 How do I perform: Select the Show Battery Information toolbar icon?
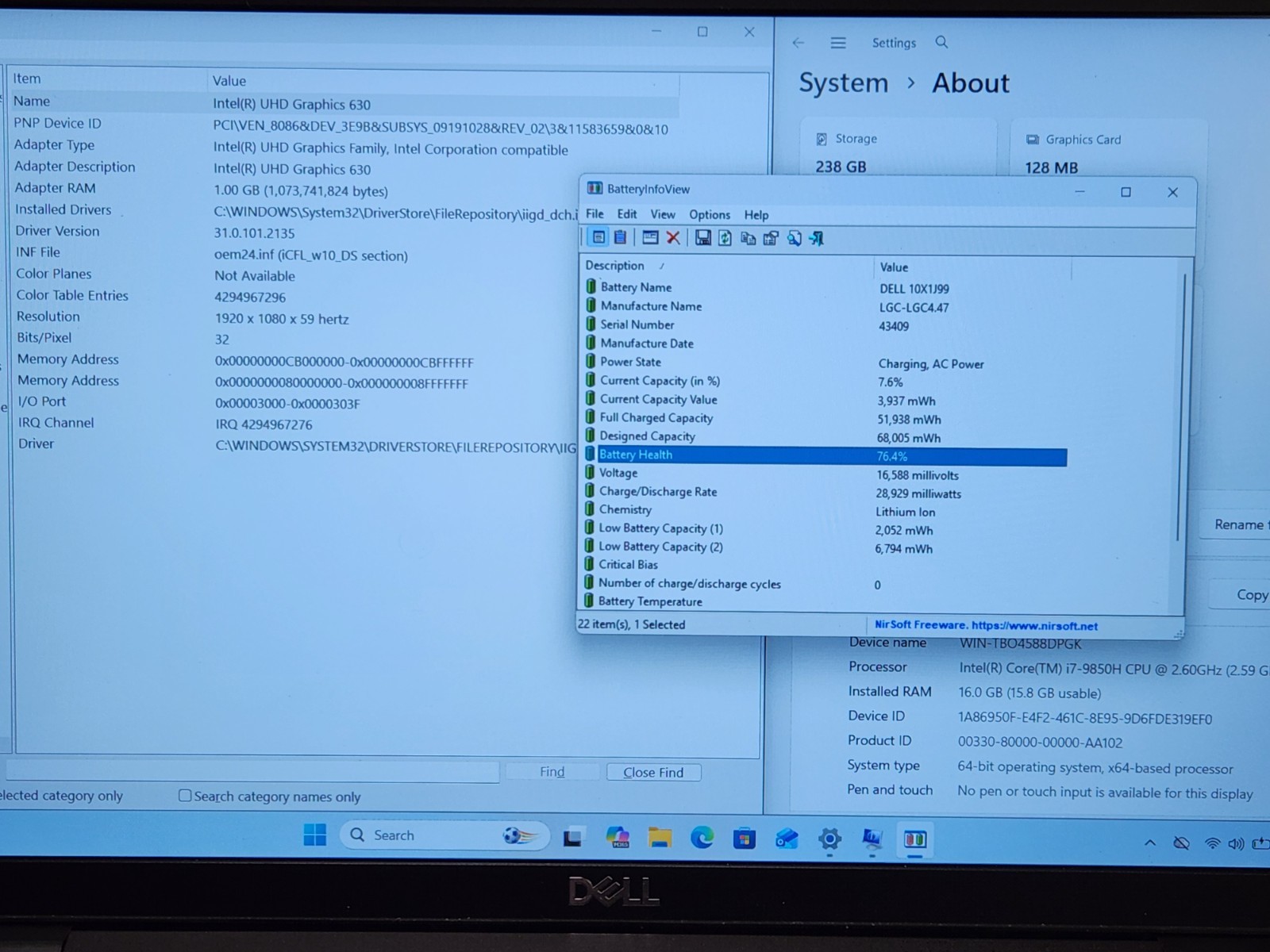(598, 237)
